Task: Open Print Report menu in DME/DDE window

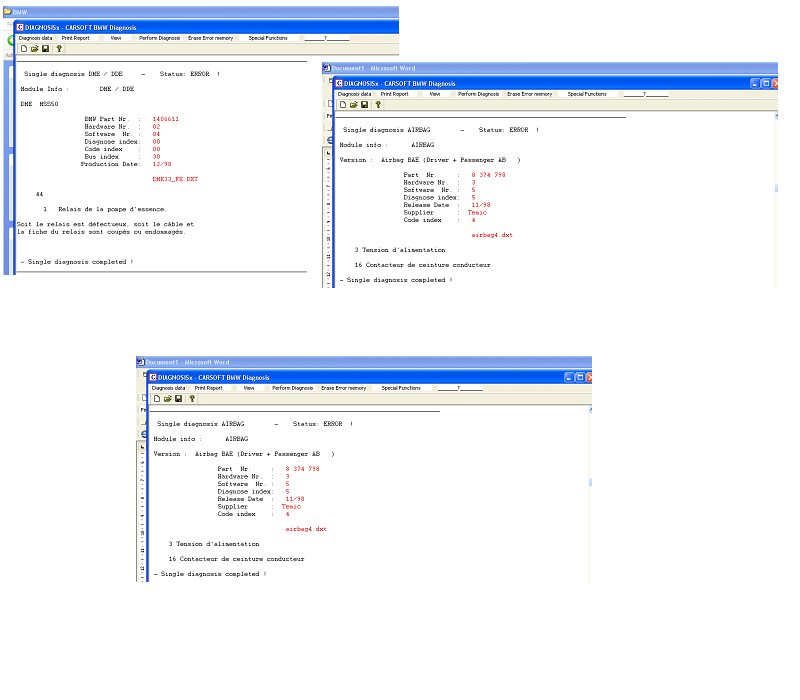Action: coord(76,38)
